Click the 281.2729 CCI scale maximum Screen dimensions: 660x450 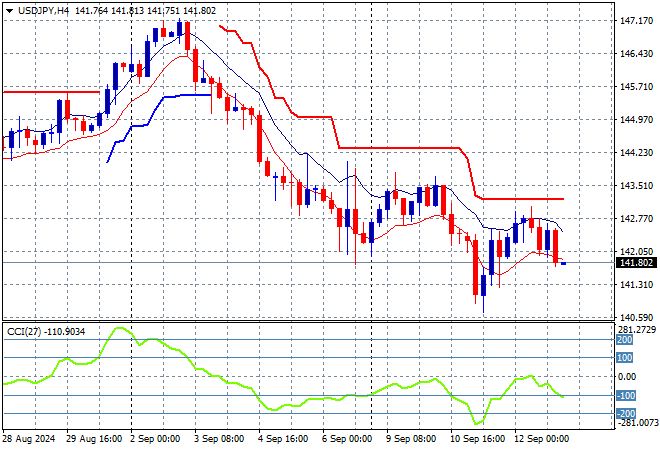(x=635, y=328)
